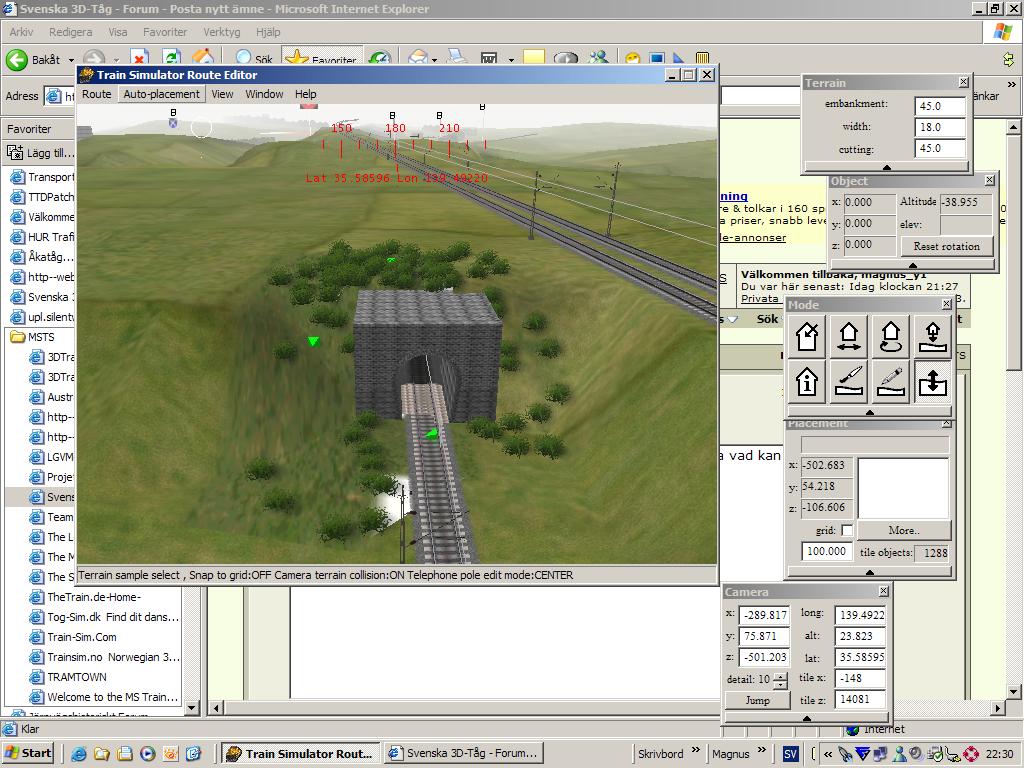
Task: Select the move object mode icon
Action: (849, 337)
